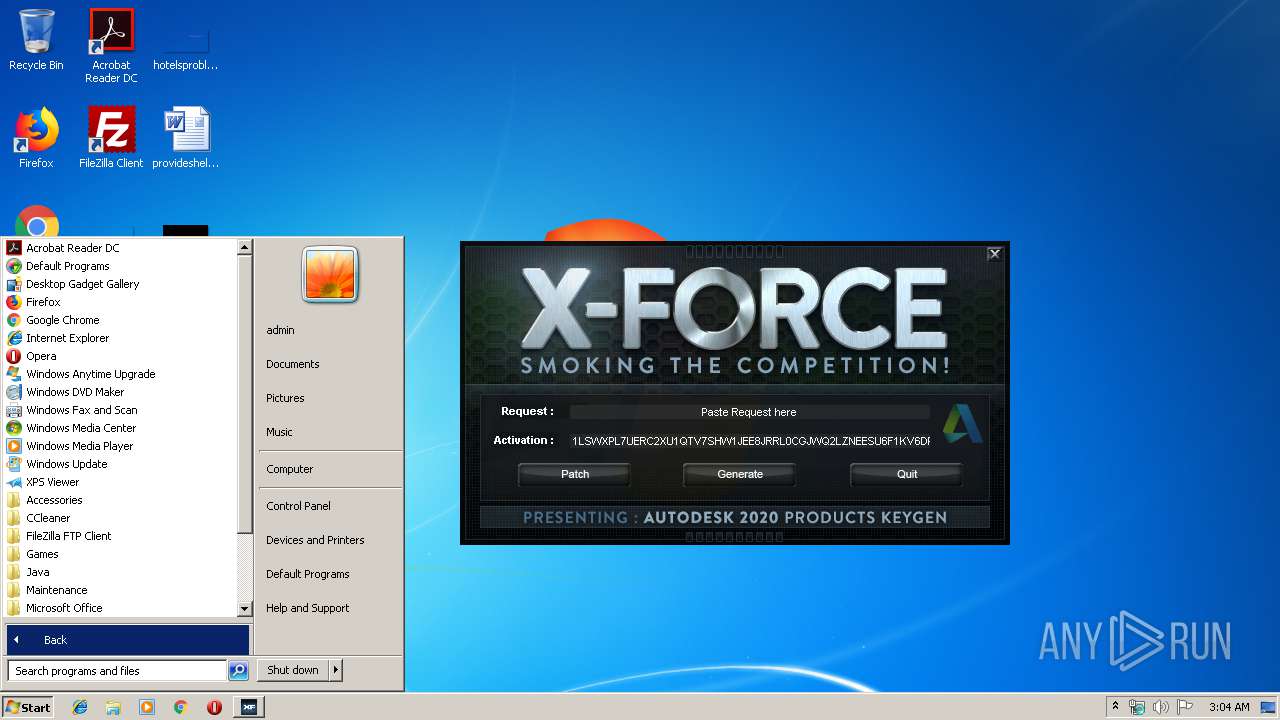Open Internet Explorer from taskbar
The image size is (1280, 720).
click(x=80, y=707)
